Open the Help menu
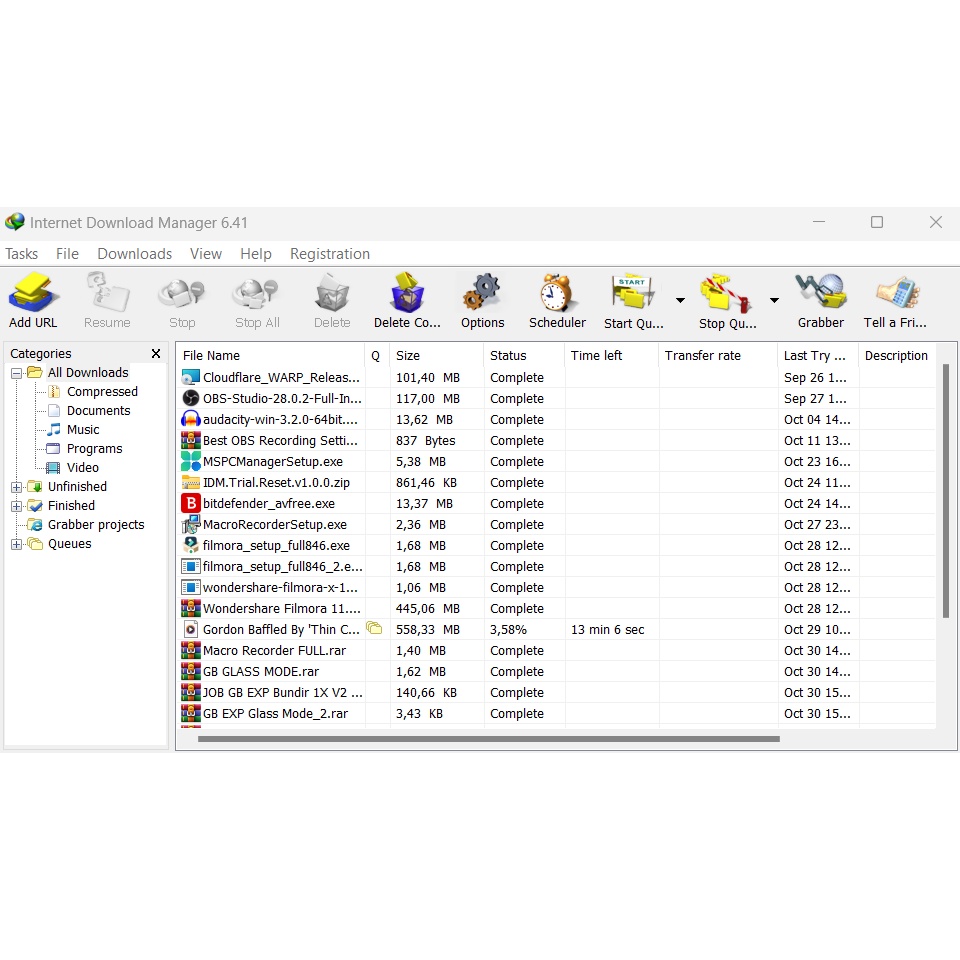 (x=256, y=253)
